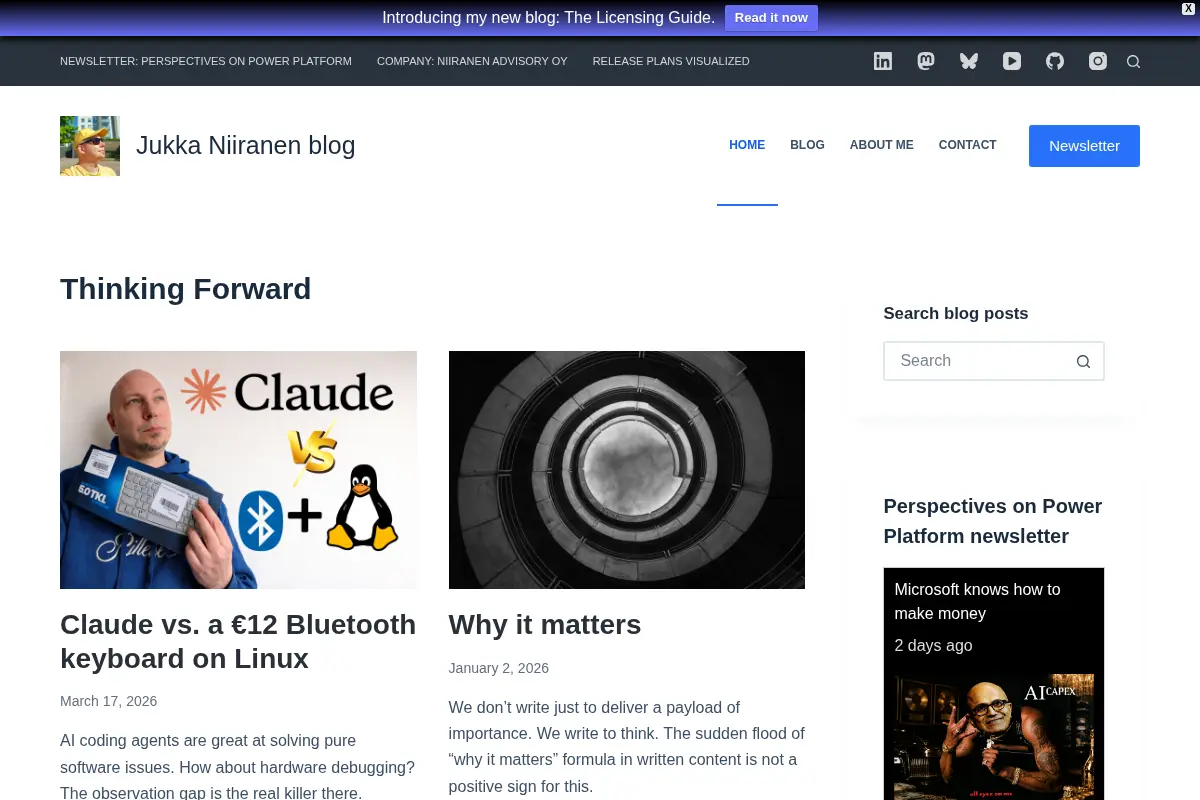1200x800 pixels.
Task: Open the Claude vs Bluetooth keyboard thumbnail
Action: click(238, 470)
